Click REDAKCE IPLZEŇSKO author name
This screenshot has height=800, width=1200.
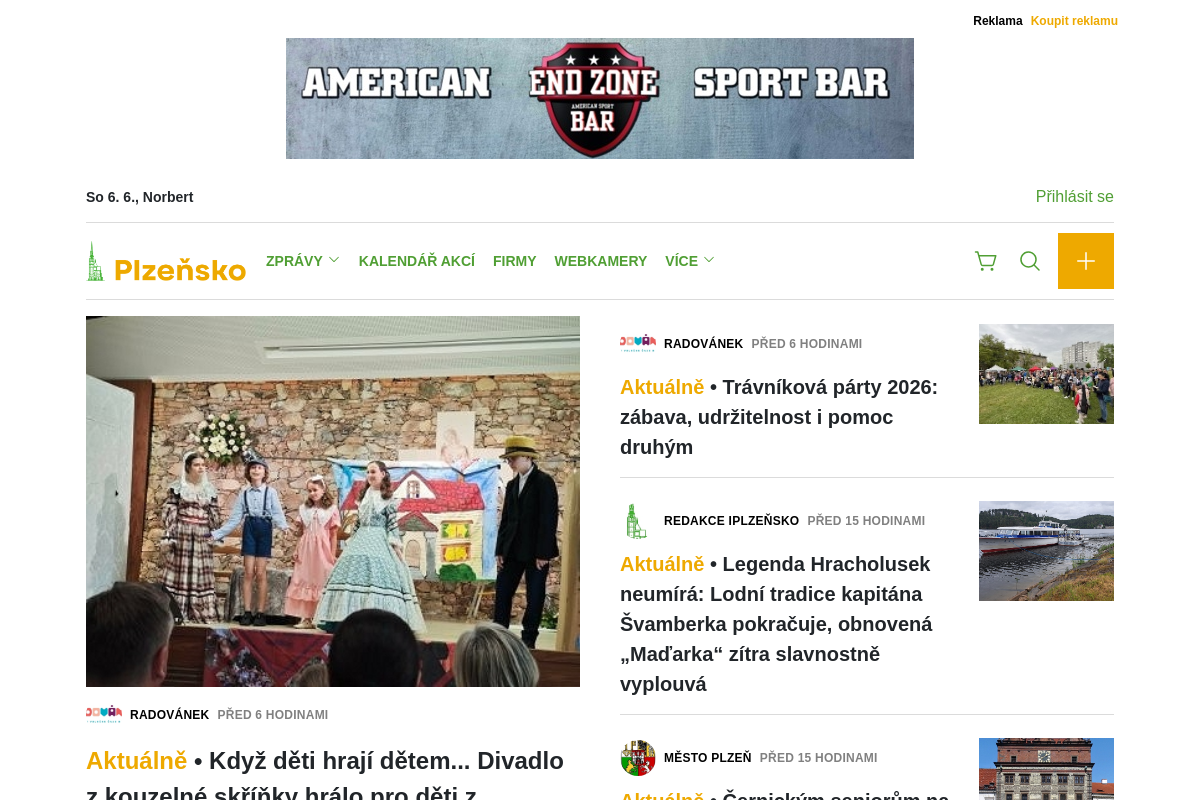click(732, 521)
